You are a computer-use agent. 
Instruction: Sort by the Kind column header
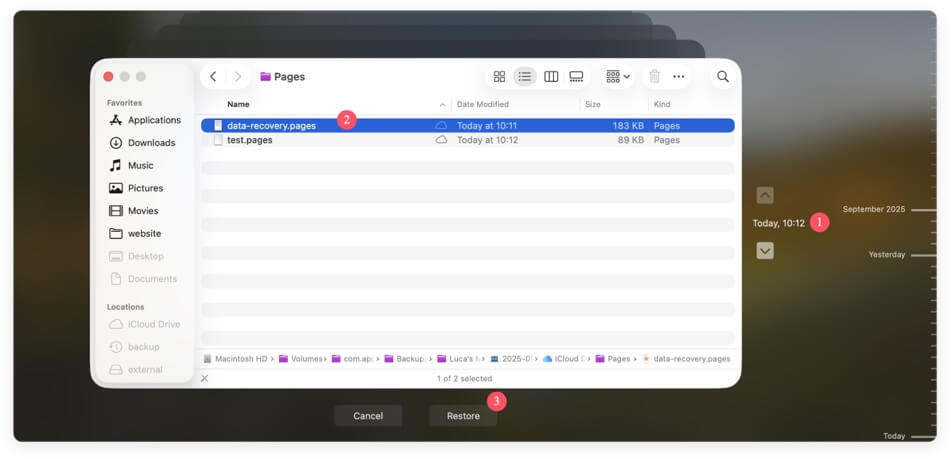(662, 104)
